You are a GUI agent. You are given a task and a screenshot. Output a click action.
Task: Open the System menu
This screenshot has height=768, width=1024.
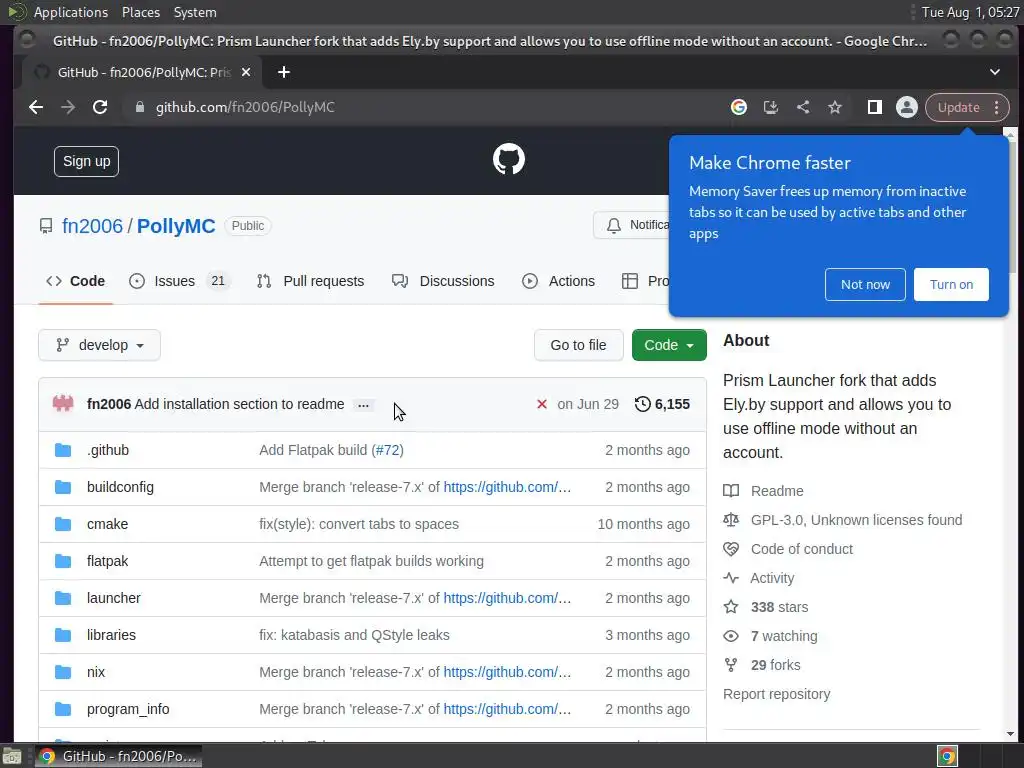coord(195,12)
